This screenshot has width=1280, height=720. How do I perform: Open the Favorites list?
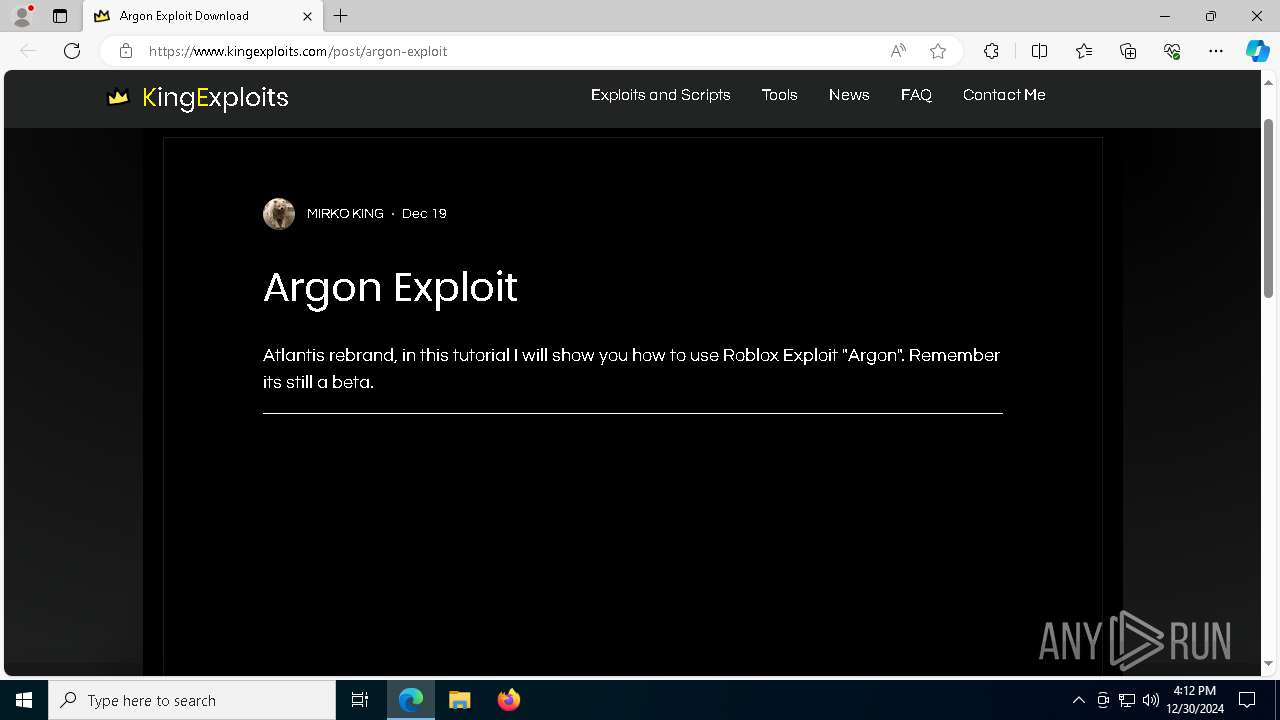1084,51
